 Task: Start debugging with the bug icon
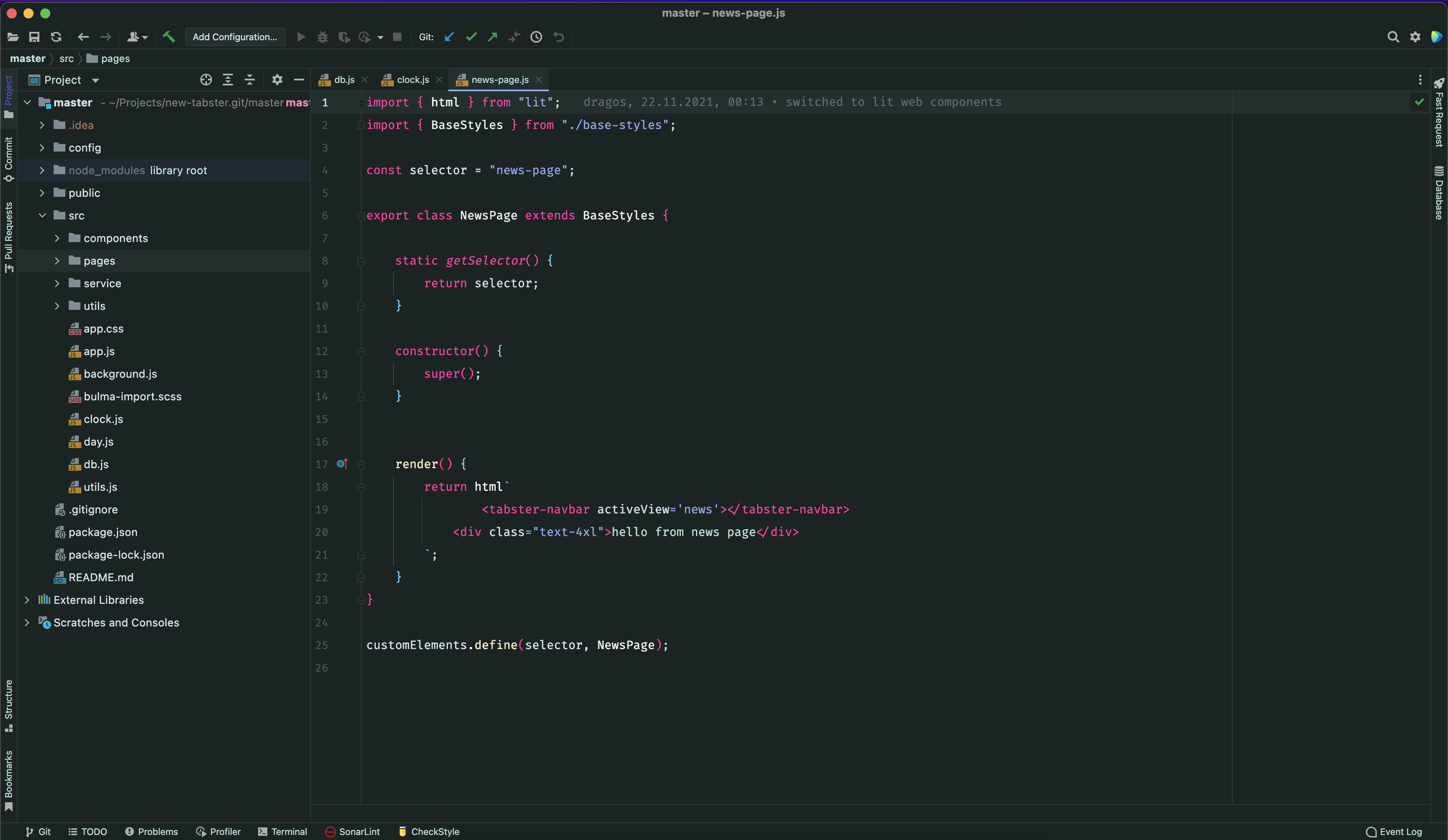tap(322, 37)
